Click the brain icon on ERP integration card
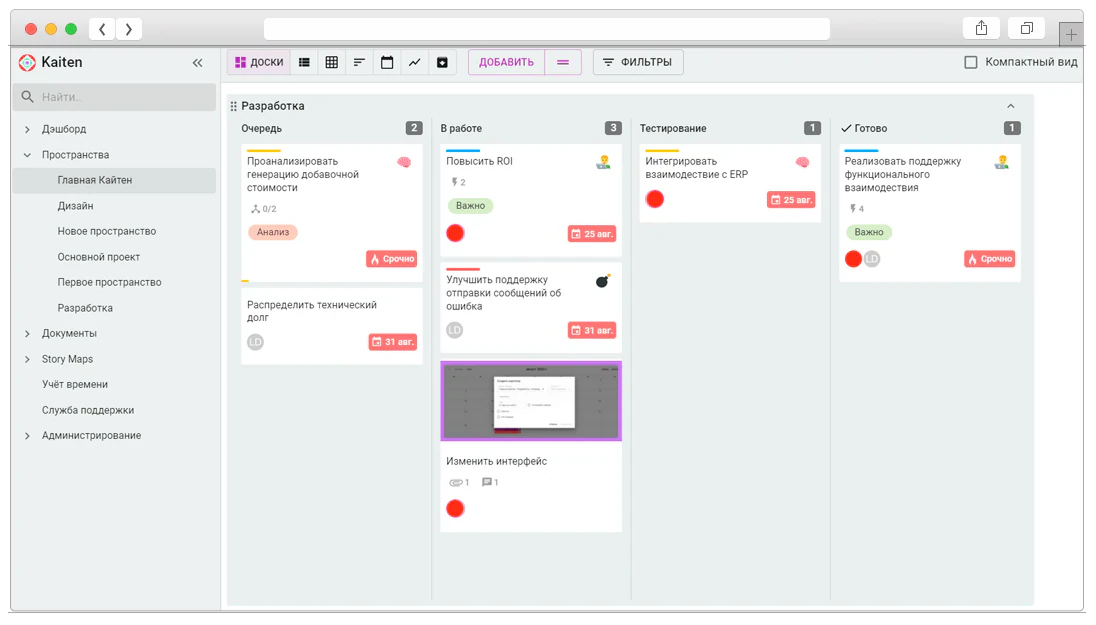1096x625 pixels. click(802, 162)
